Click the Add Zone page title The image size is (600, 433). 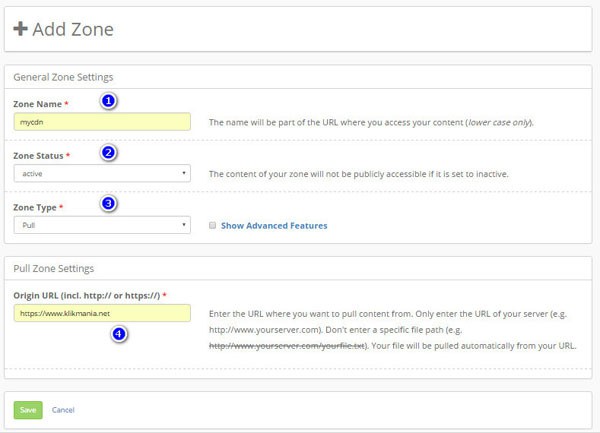pyautogui.click(x=72, y=30)
